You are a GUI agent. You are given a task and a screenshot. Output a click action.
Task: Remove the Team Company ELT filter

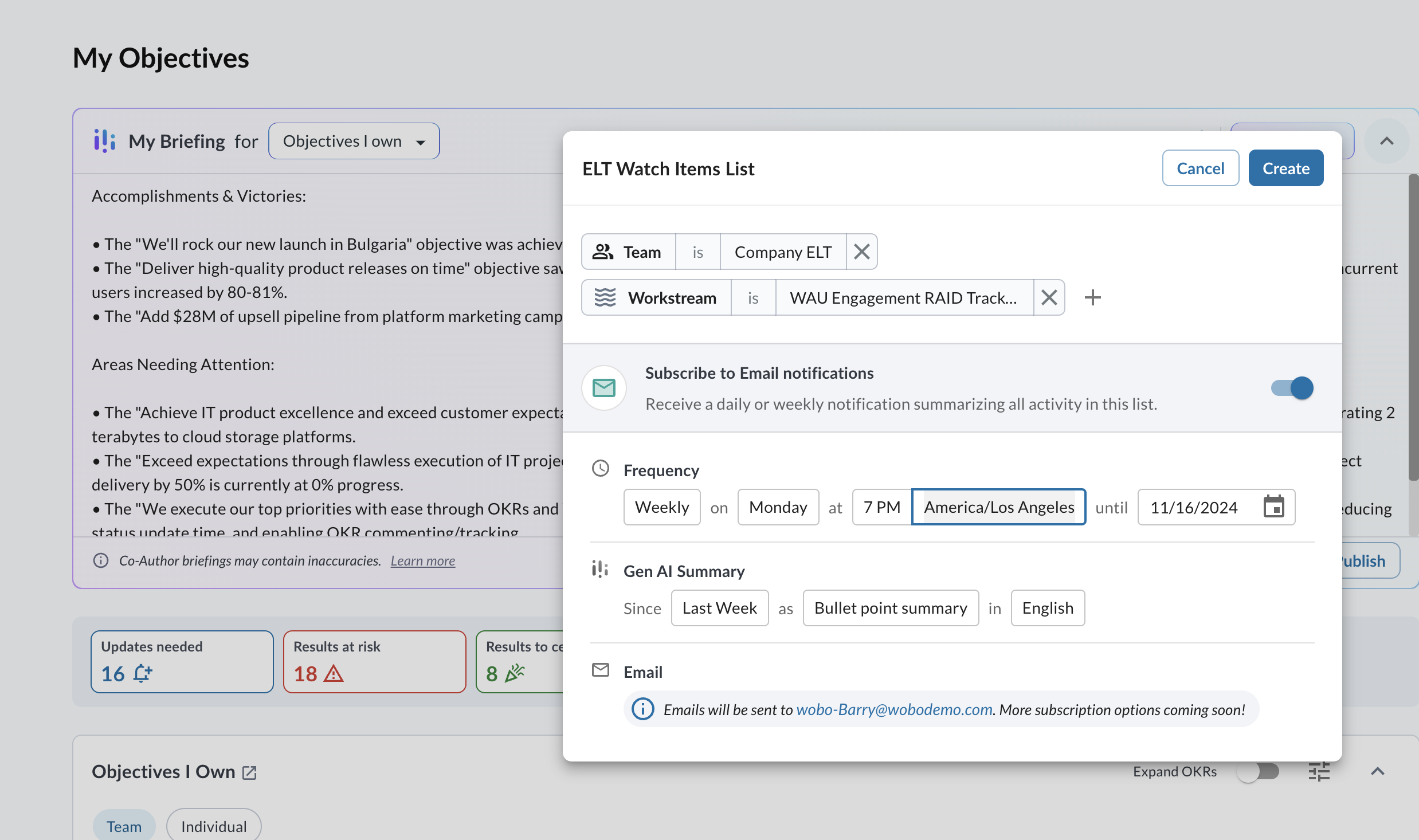coord(861,252)
